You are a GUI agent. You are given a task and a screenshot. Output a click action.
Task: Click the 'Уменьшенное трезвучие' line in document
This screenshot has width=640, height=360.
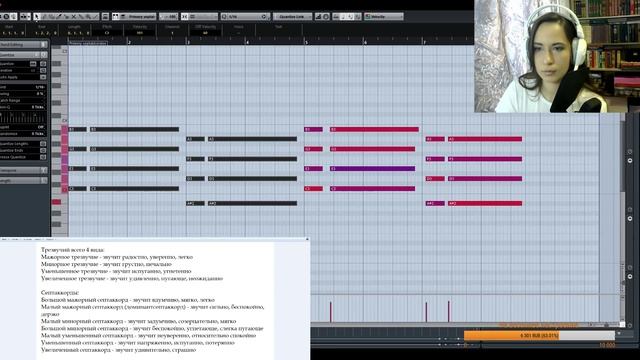point(116,271)
